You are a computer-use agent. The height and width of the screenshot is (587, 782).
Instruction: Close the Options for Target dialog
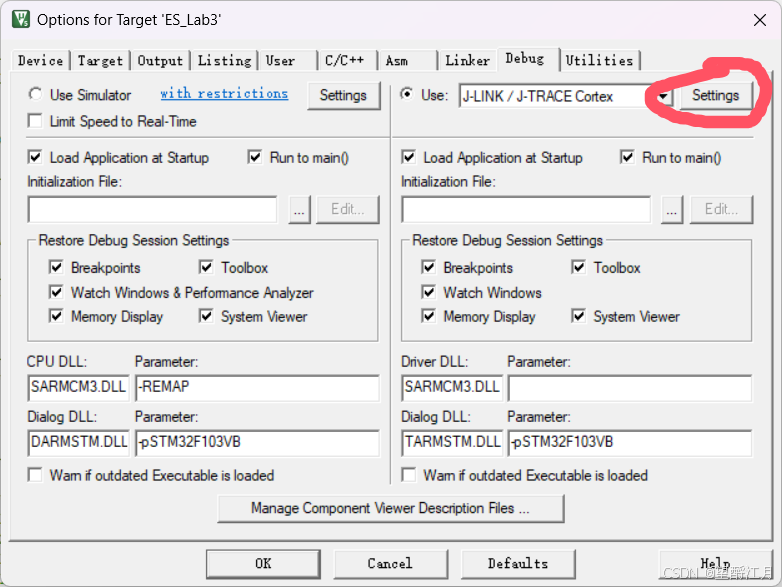click(x=760, y=20)
